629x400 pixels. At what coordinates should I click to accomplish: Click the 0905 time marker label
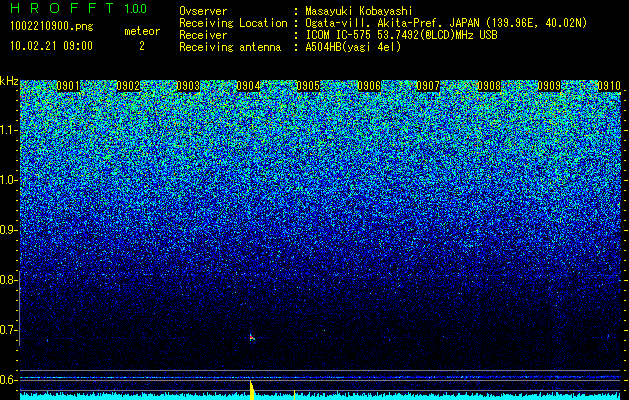tap(308, 86)
